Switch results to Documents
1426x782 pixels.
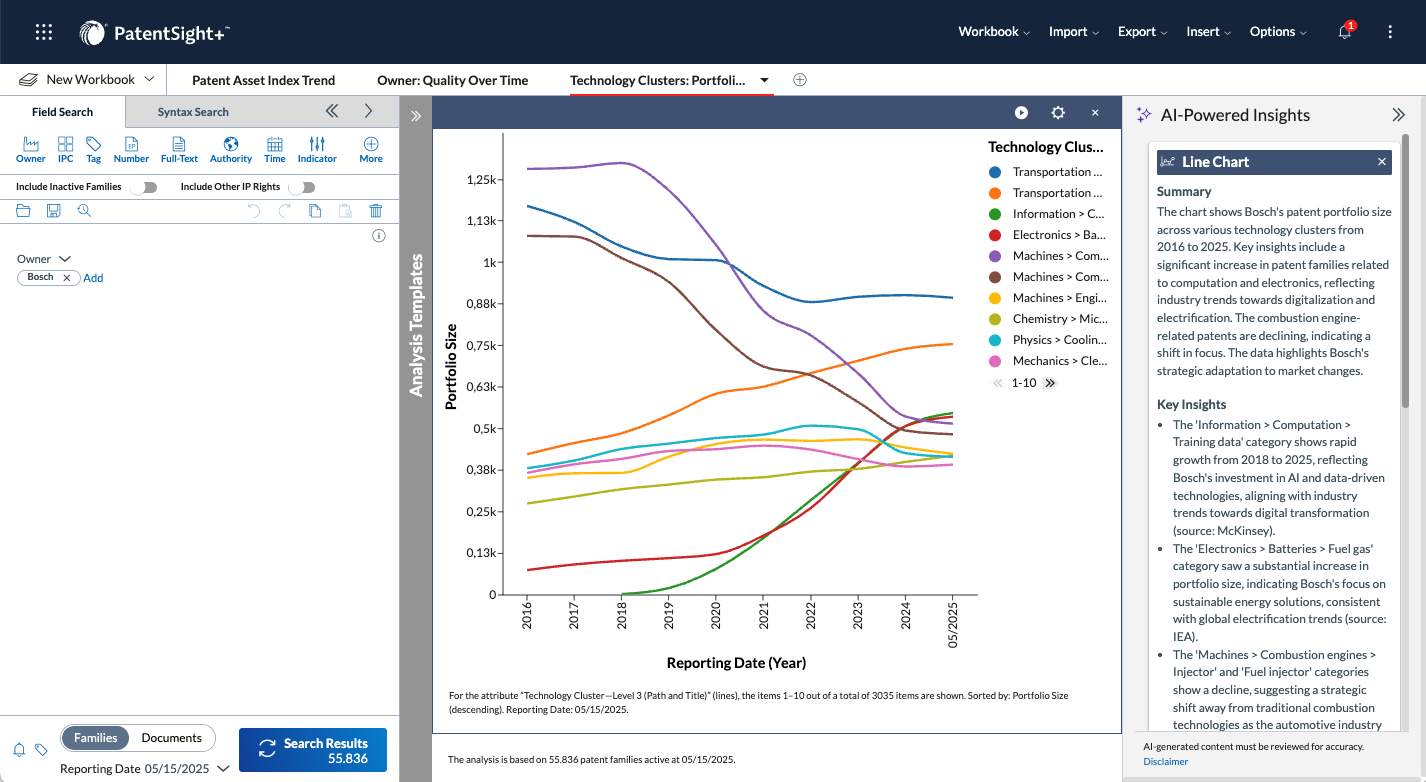172,738
